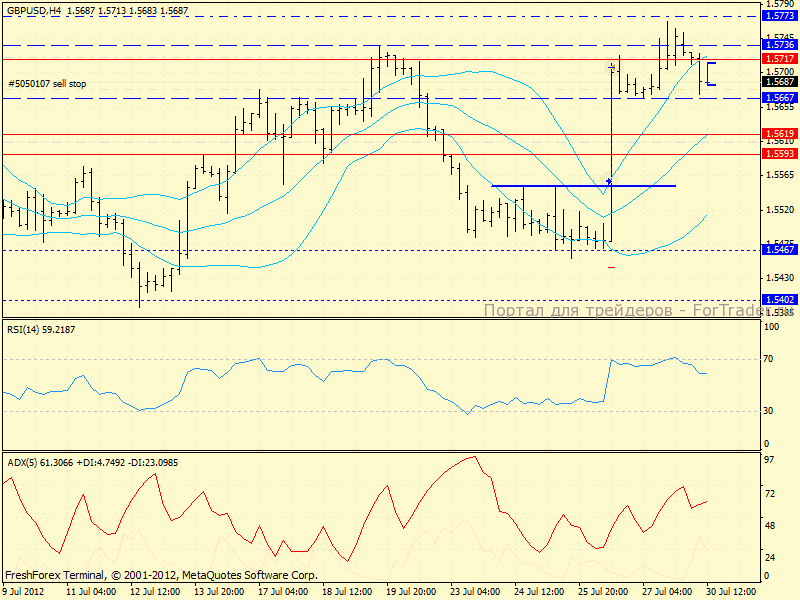800x600 pixels.
Task: Click the blue 1.5467 support label
Action: point(779,250)
